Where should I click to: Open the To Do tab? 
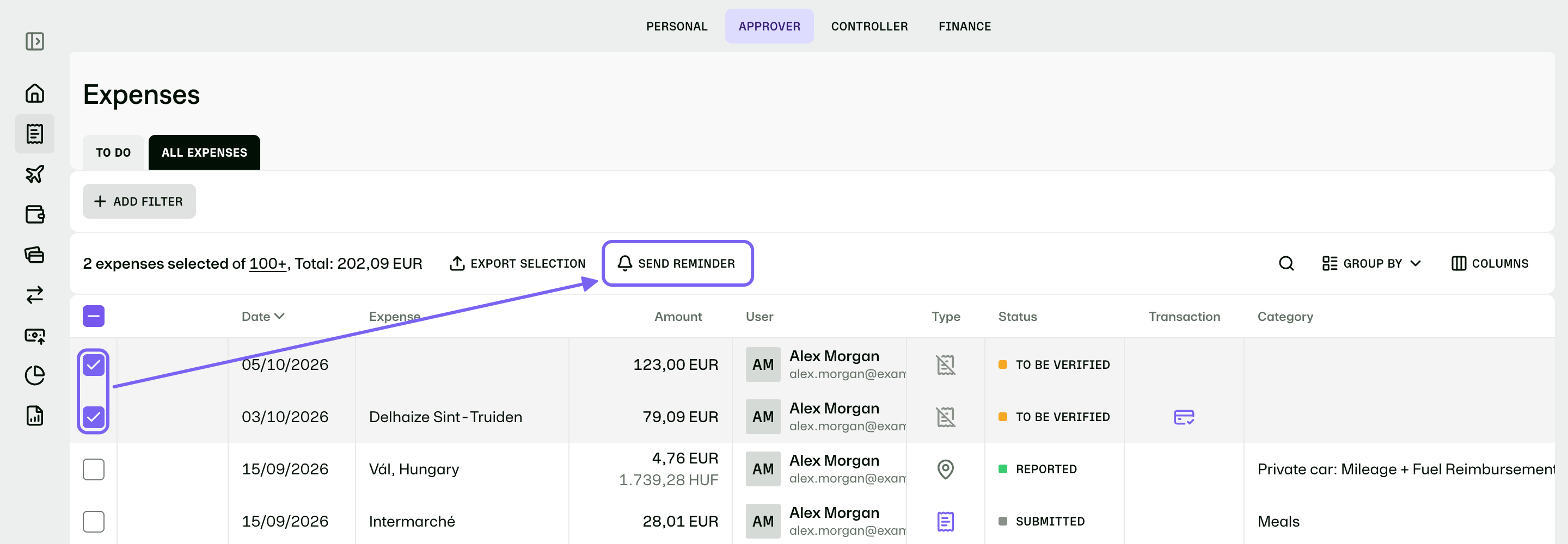[x=113, y=152]
